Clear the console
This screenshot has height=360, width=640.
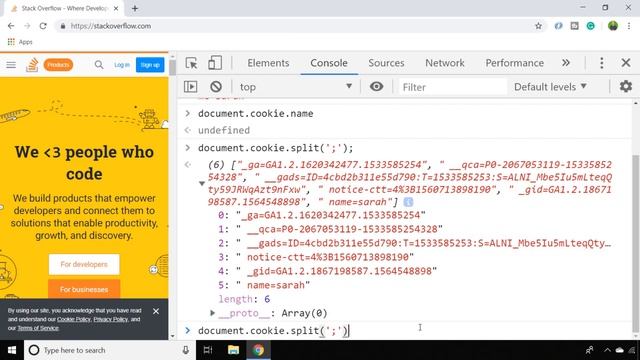pyautogui.click(x=216, y=87)
